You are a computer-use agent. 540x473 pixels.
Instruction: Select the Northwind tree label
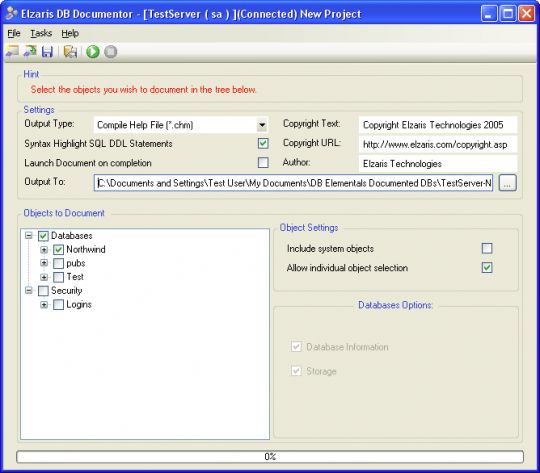tap(86, 249)
